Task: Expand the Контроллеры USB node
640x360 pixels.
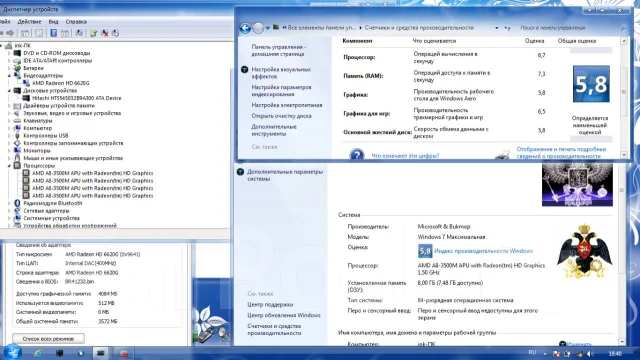Action: [9, 136]
